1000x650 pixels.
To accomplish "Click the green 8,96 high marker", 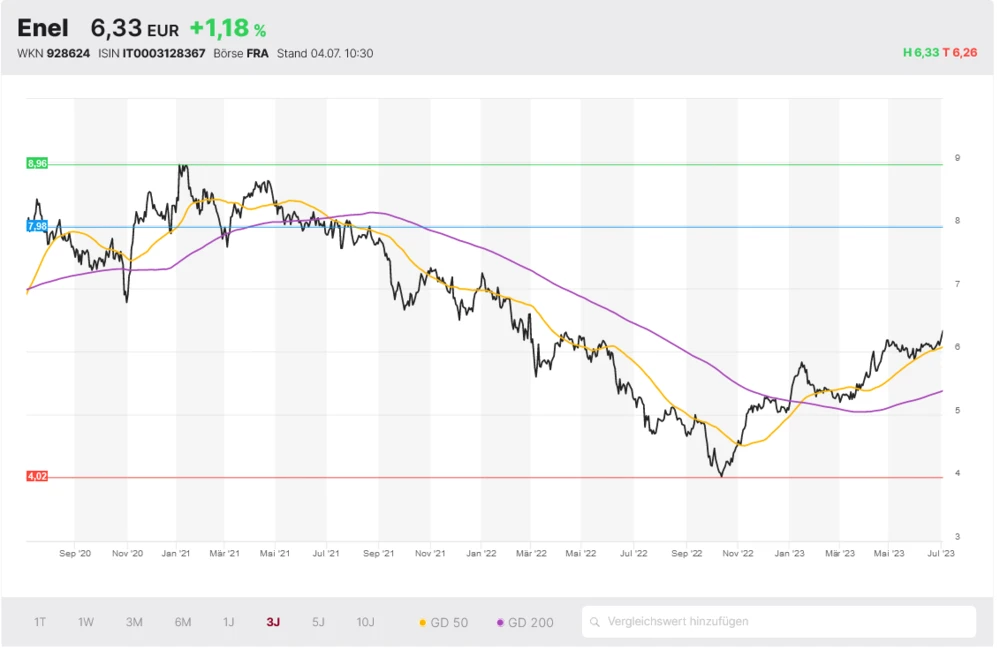I will pos(37,163).
